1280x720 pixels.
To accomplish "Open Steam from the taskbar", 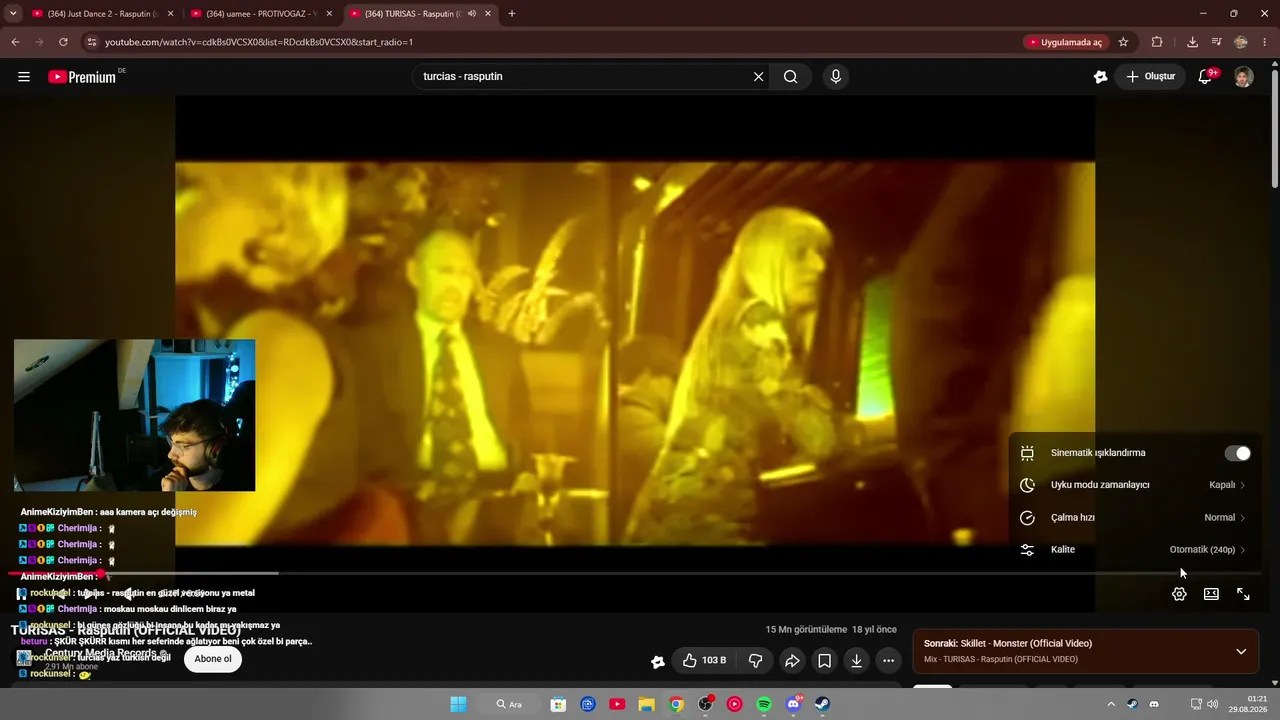I will (x=822, y=704).
